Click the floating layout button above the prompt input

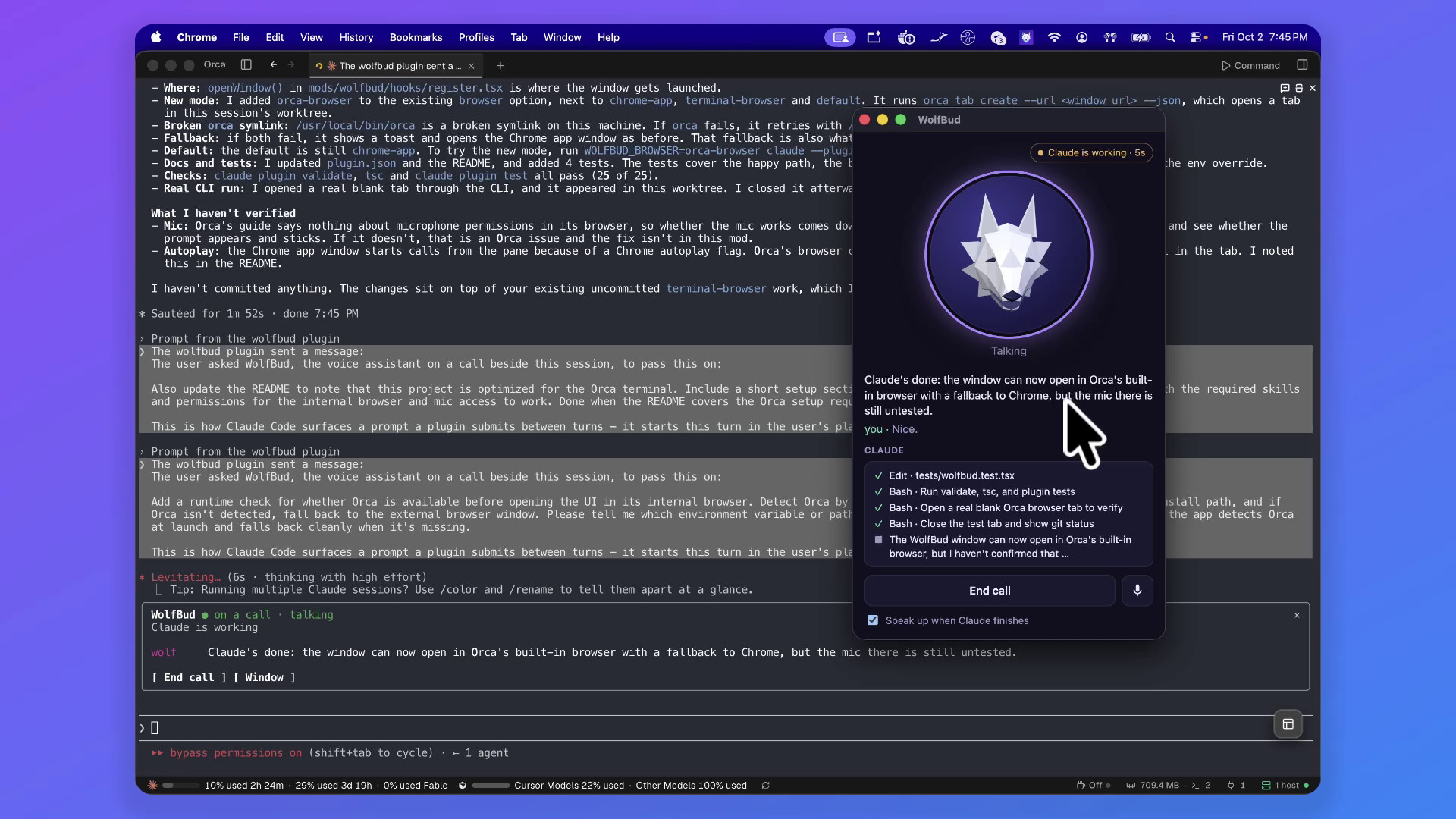point(1288,724)
